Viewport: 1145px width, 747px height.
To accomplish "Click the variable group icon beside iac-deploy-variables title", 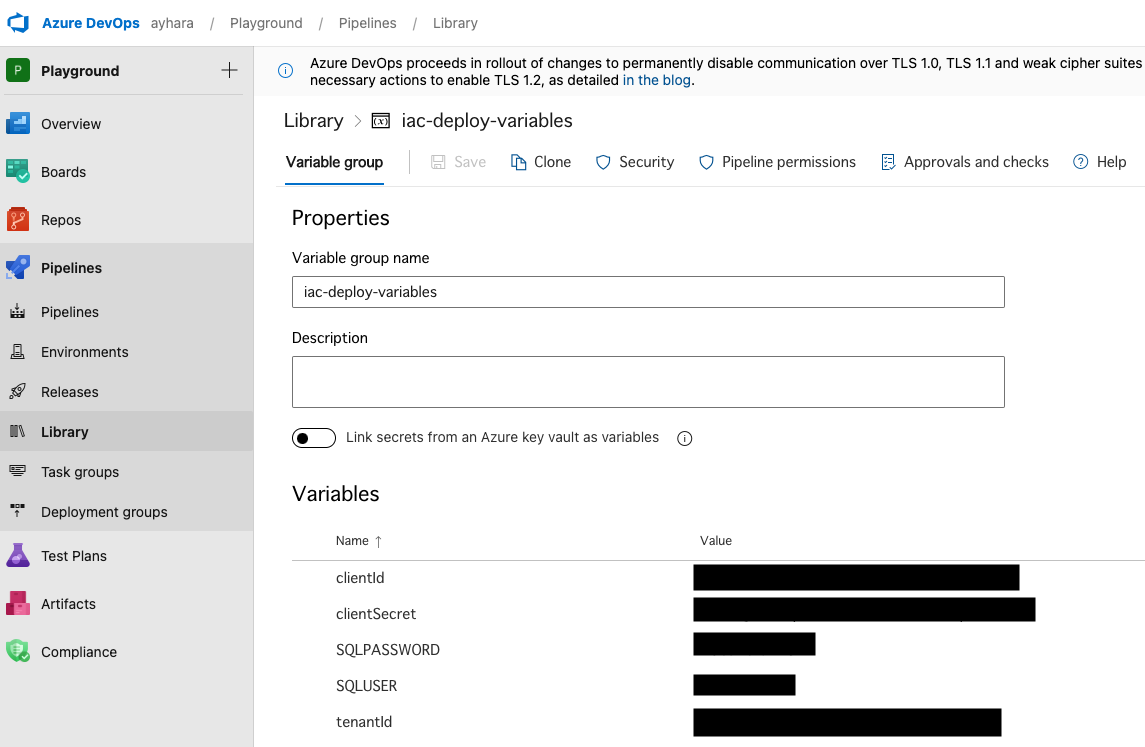I will (x=380, y=121).
